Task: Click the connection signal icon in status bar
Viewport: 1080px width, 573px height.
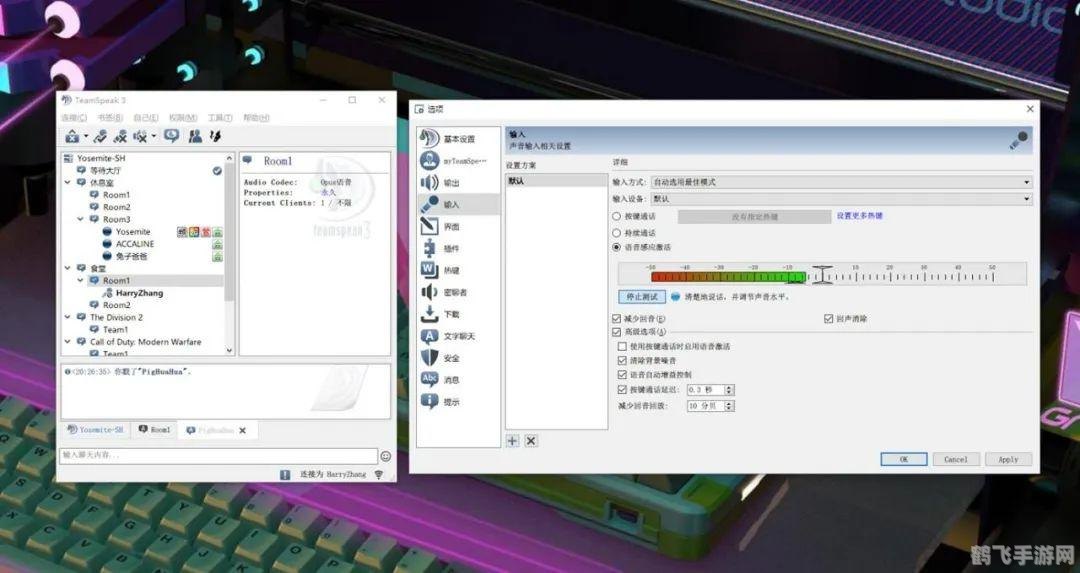Action: coord(379,475)
